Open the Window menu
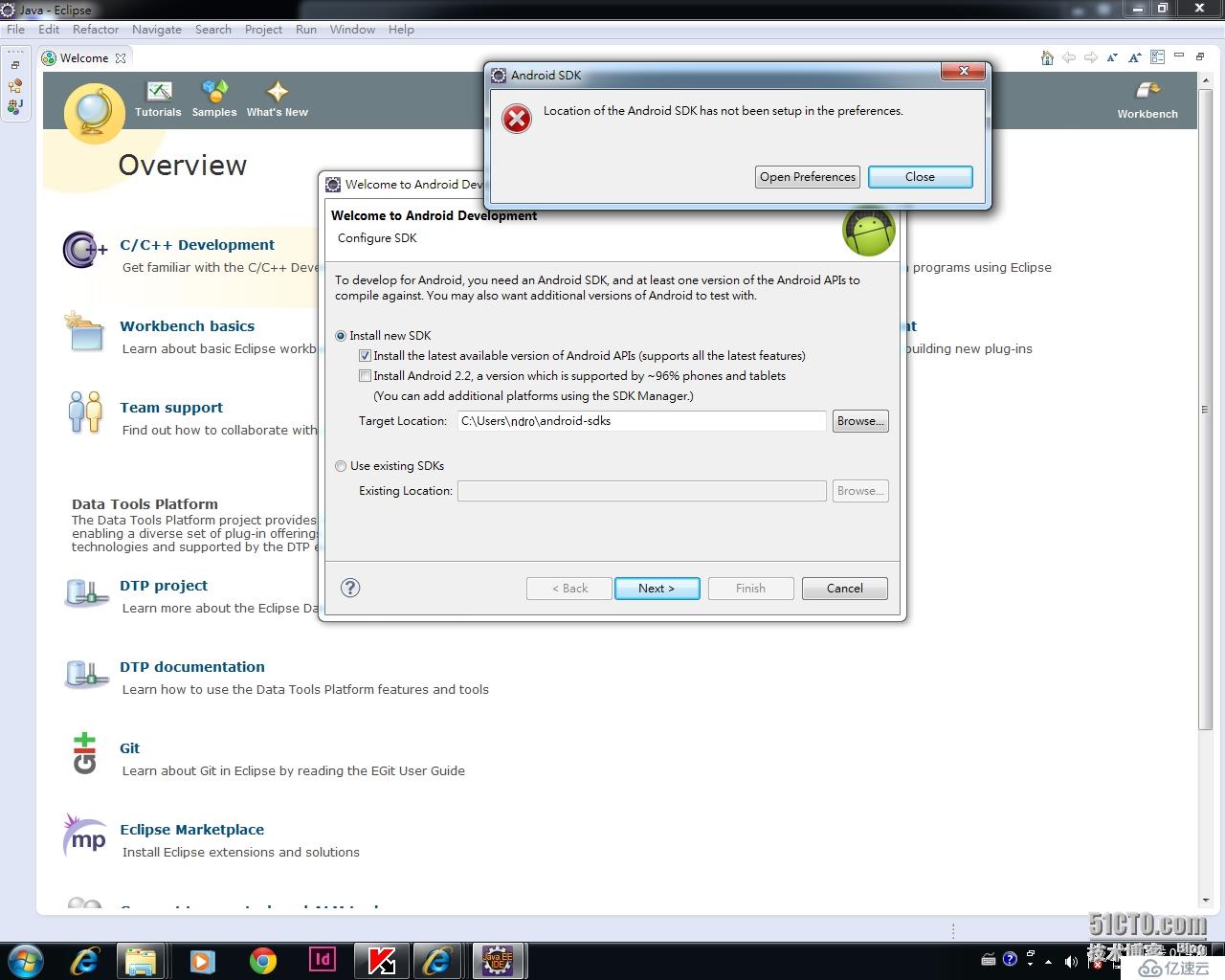 click(x=352, y=30)
